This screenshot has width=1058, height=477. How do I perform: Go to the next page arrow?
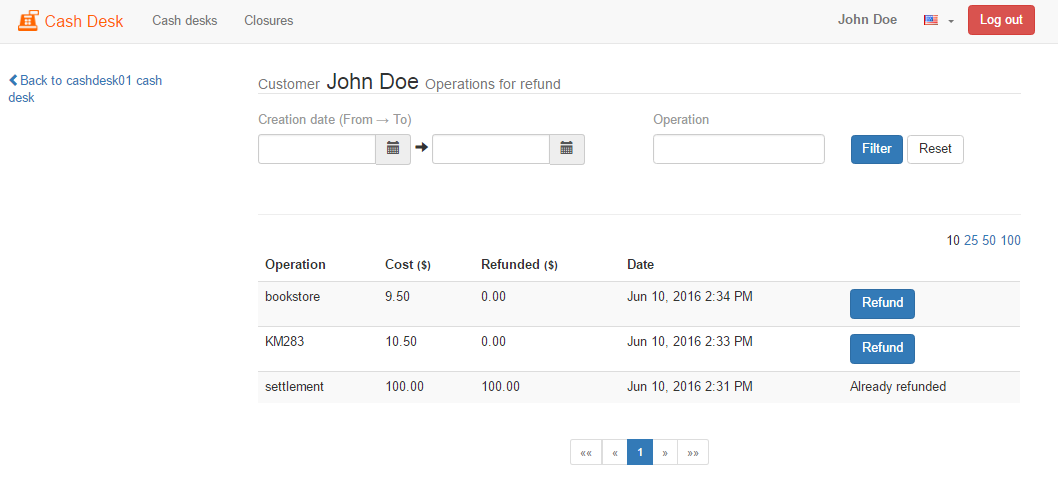(x=665, y=452)
